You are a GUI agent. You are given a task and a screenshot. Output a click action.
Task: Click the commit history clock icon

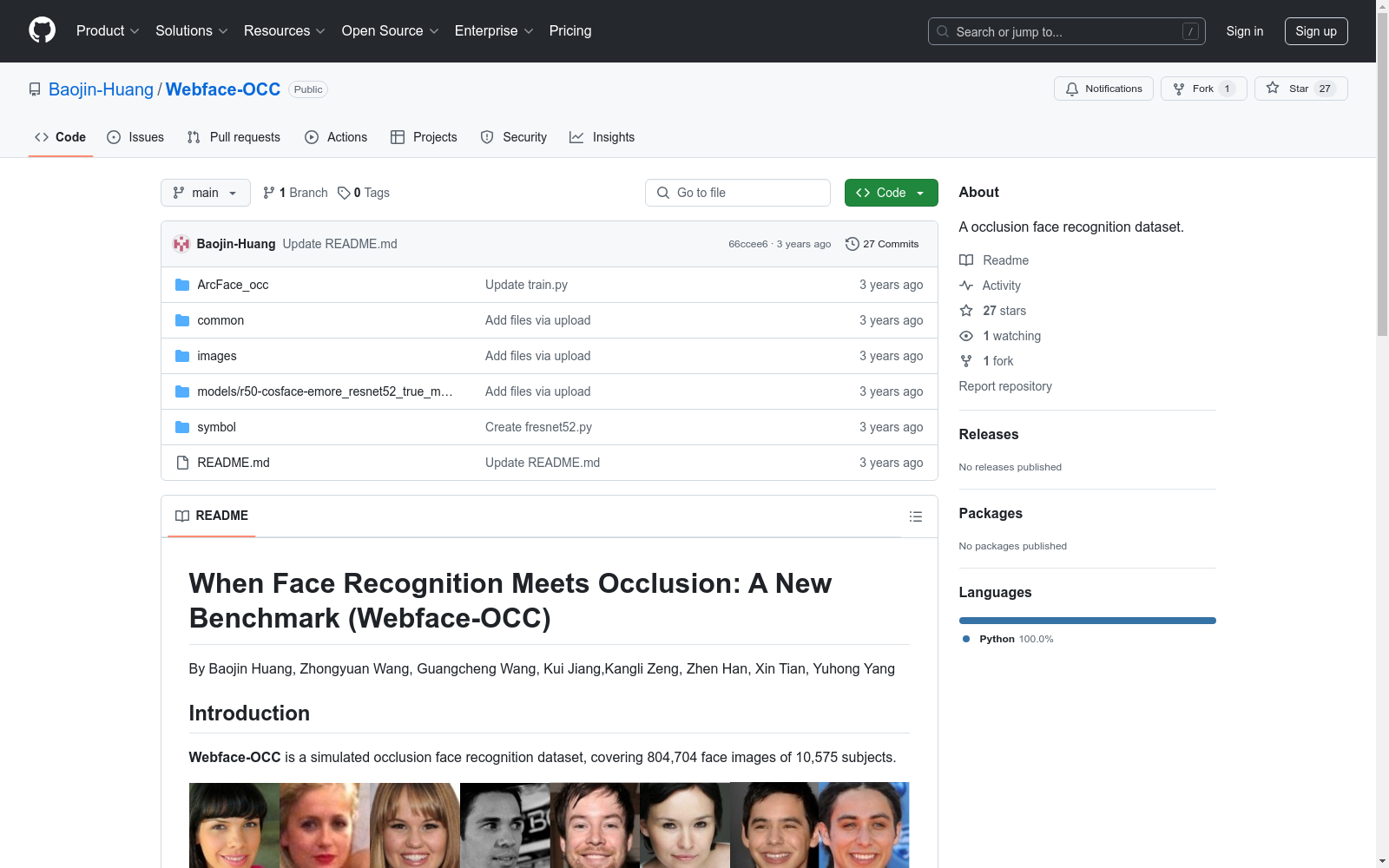[x=852, y=244]
